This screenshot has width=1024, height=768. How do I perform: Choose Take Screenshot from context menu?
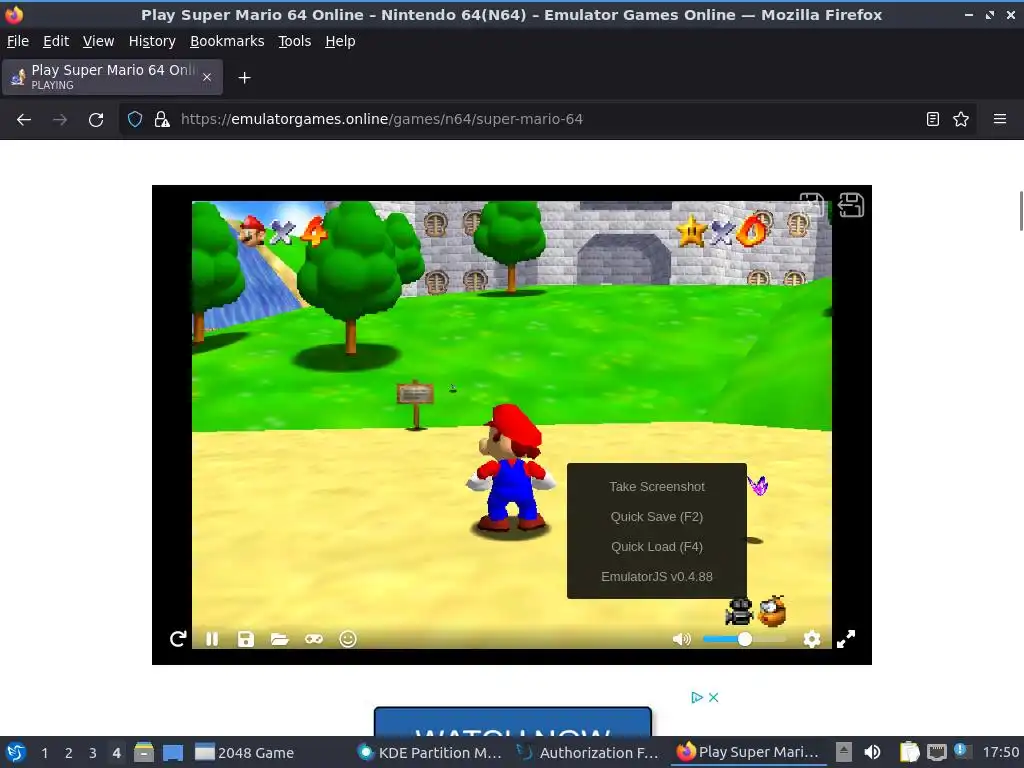[657, 487]
